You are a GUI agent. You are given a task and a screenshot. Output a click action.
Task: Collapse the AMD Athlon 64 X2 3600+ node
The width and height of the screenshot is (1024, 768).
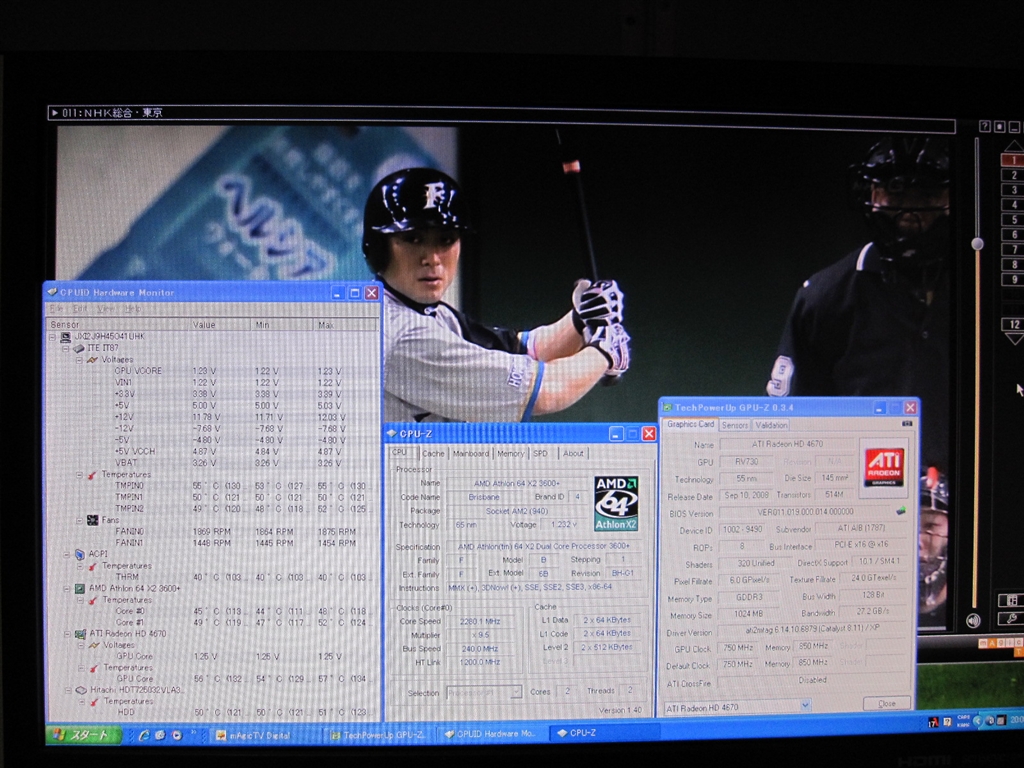pyautogui.click(x=67, y=588)
